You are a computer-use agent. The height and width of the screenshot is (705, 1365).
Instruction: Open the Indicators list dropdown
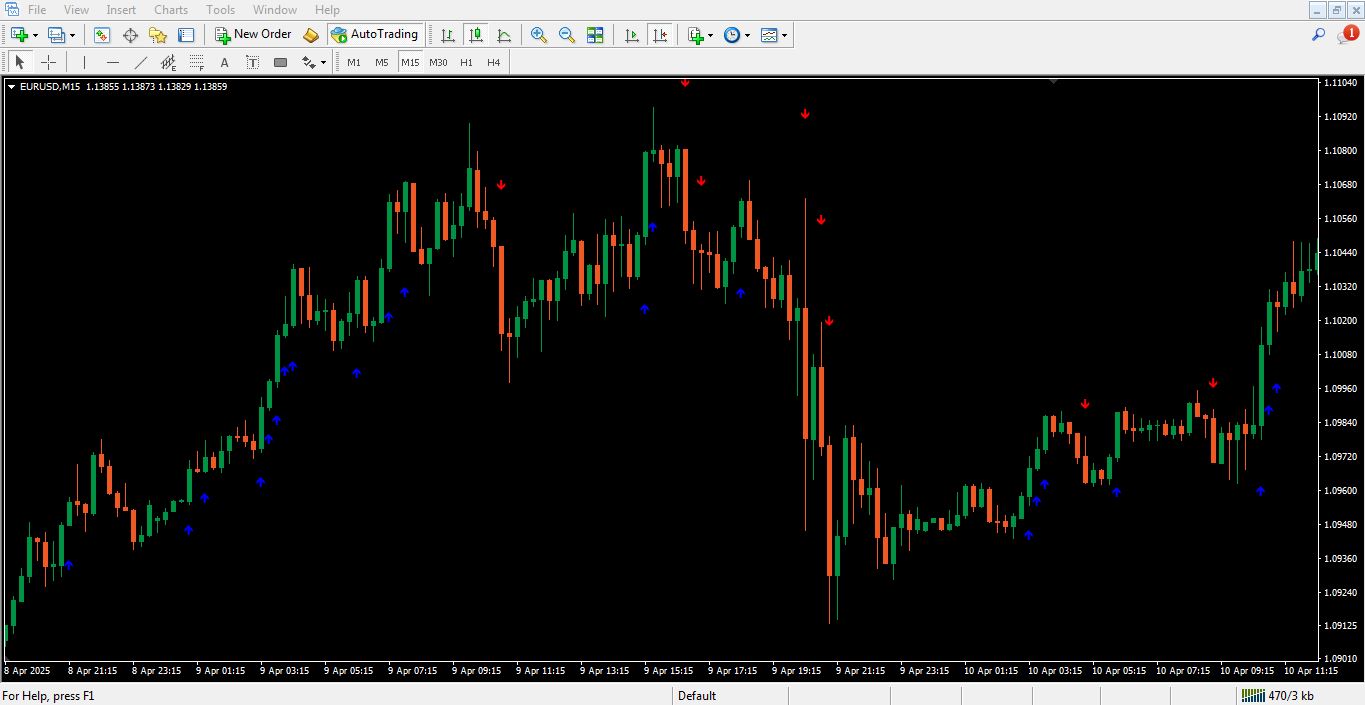click(x=710, y=35)
